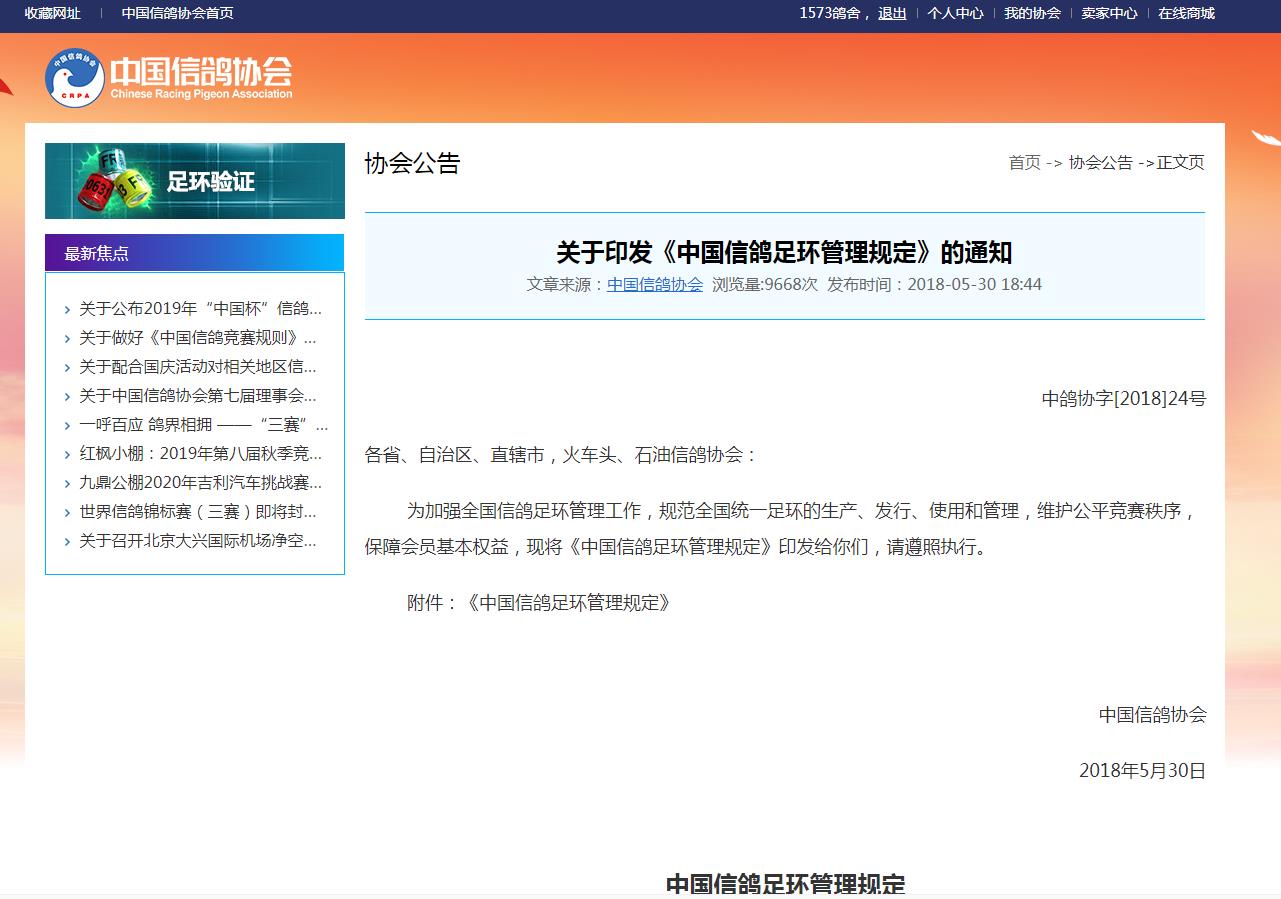Image resolution: width=1281 pixels, height=899 pixels.
Task: Click the CRPA pigeon logo
Action: [74, 77]
